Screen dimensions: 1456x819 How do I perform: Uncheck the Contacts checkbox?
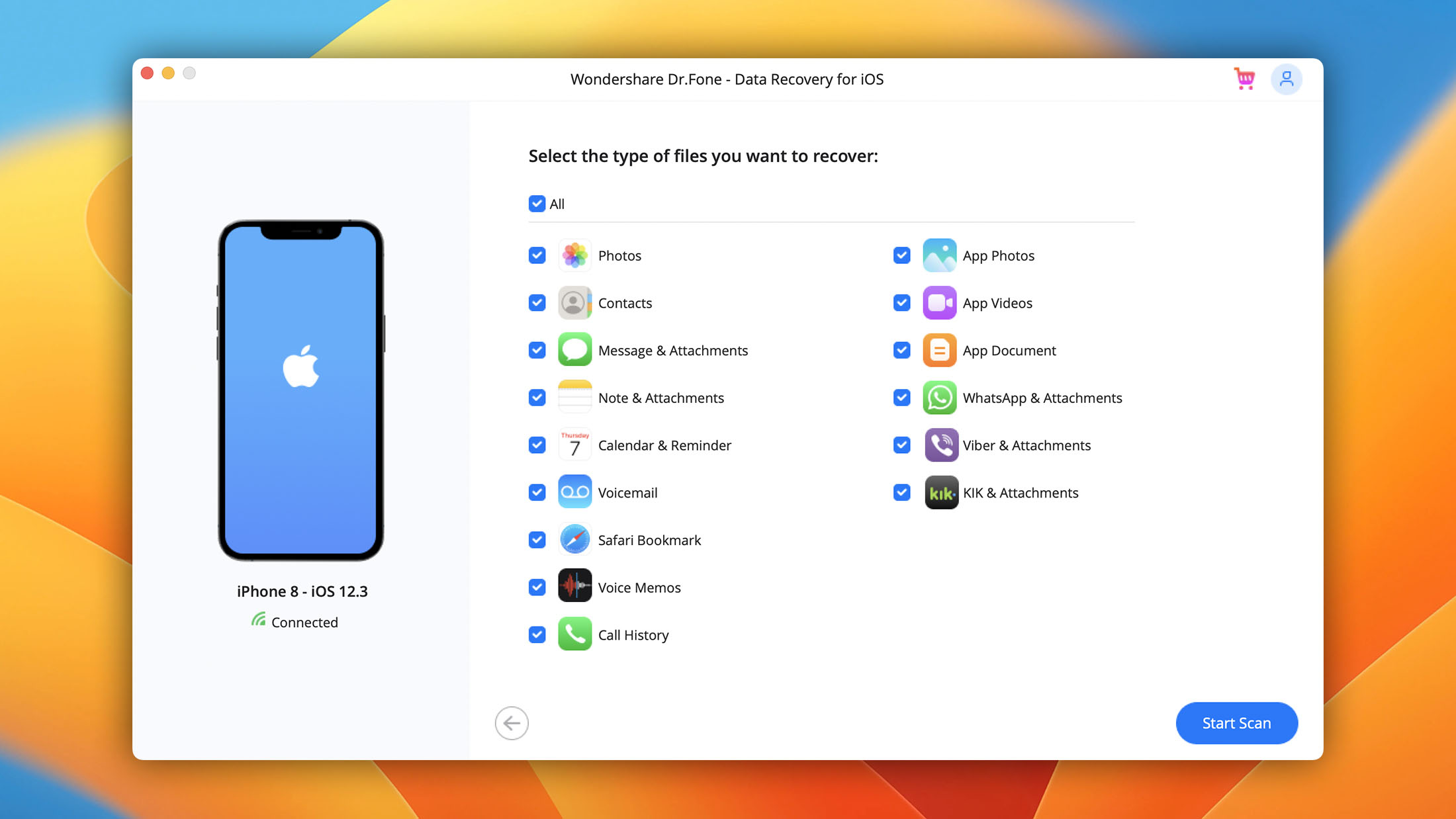coord(537,303)
